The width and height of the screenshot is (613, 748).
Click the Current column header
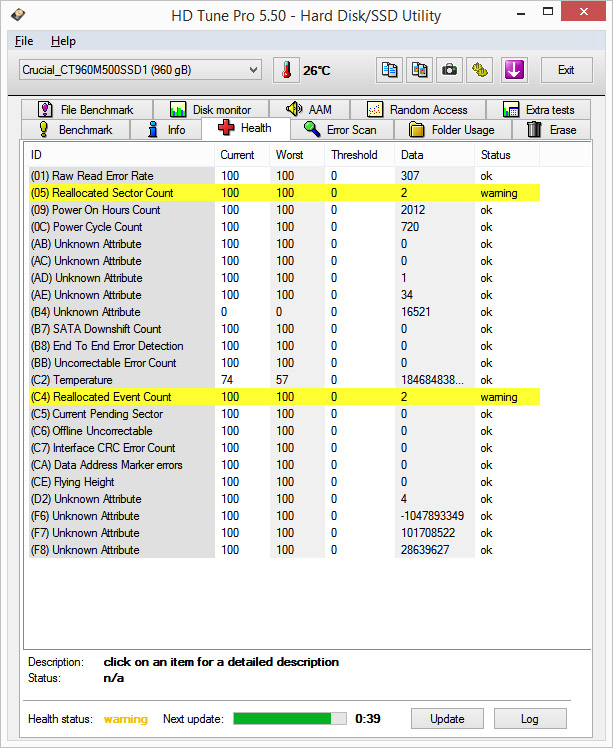242,155
